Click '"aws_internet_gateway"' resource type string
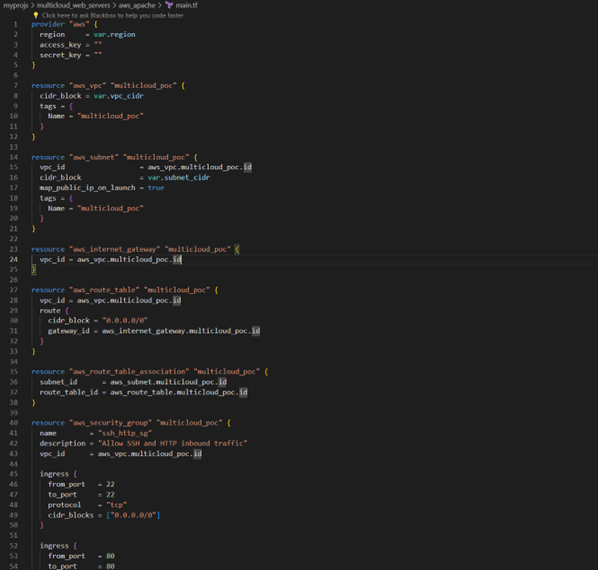Screen dimensions: 598x570 pyautogui.click(x=114, y=249)
